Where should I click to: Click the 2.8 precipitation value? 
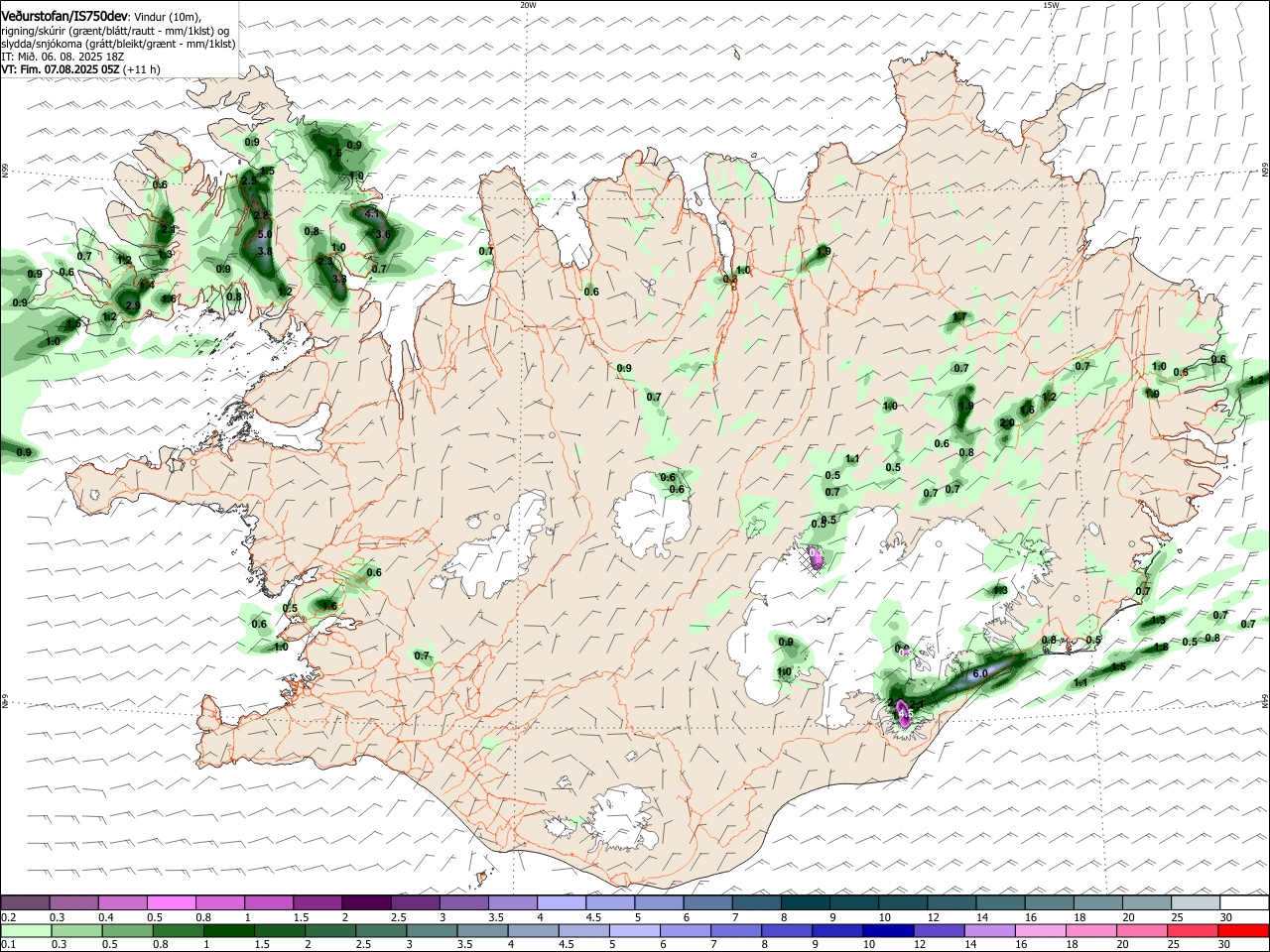coord(262,215)
